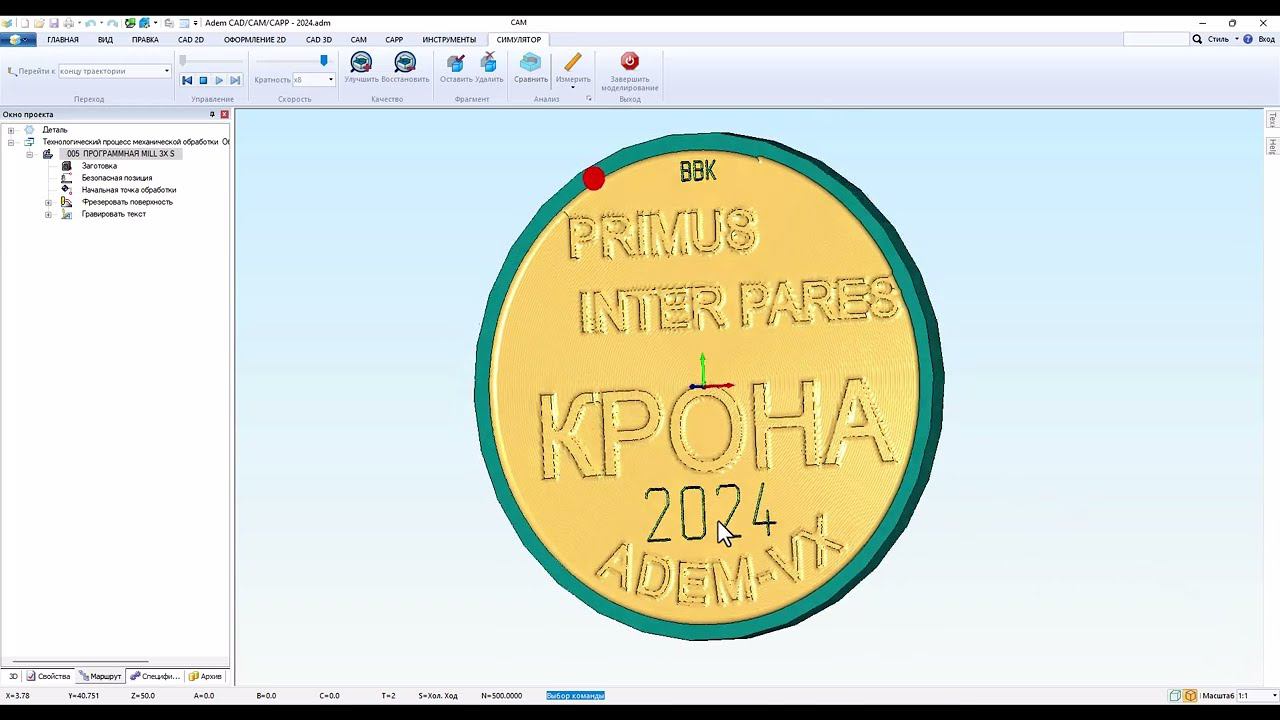Open the CAPP ribbon tab
The height and width of the screenshot is (720, 1280).
[x=394, y=40]
